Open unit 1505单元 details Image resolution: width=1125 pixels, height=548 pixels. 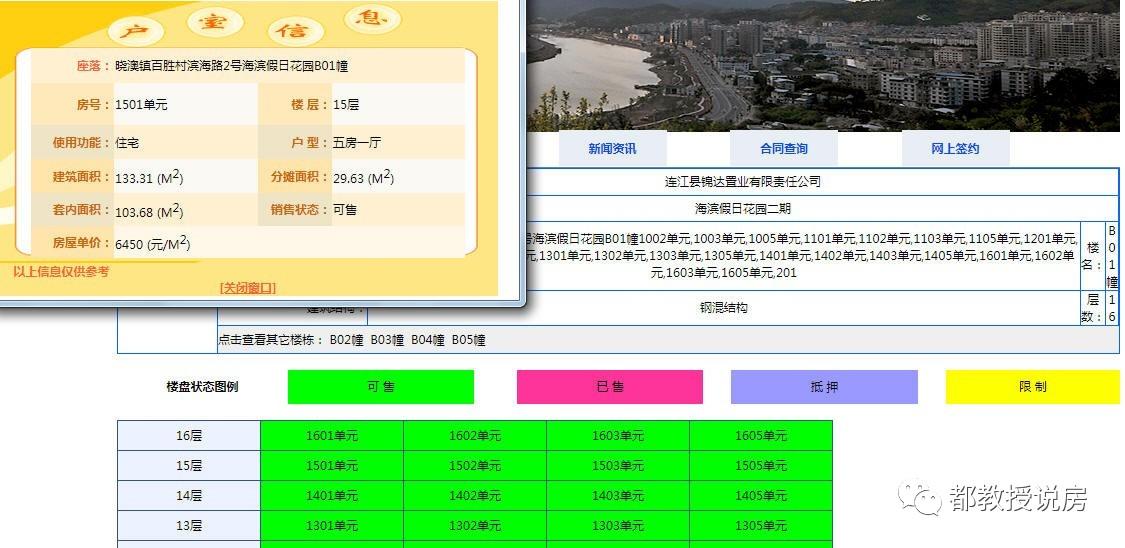pyautogui.click(x=761, y=466)
